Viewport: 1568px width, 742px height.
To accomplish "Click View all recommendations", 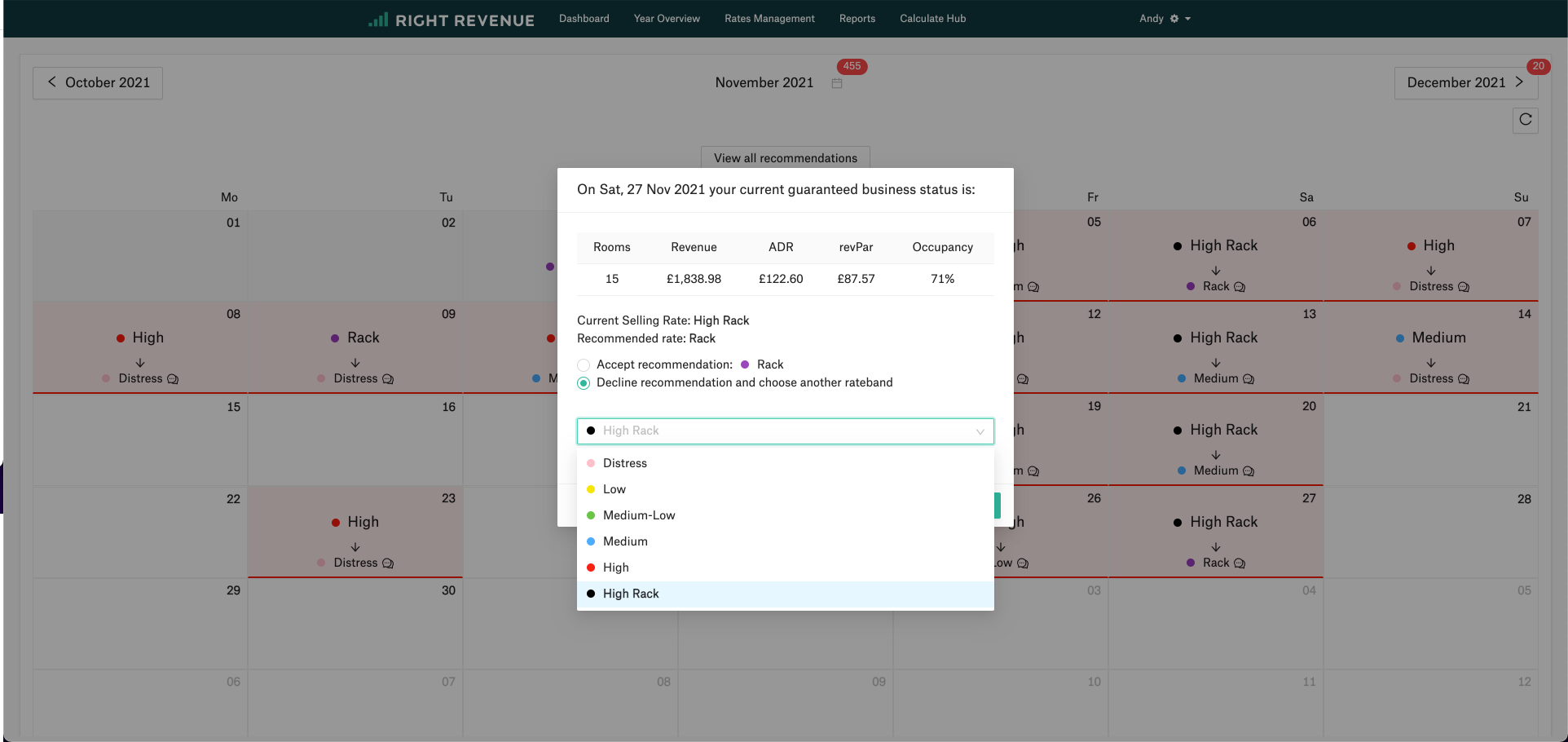I will 786,158.
